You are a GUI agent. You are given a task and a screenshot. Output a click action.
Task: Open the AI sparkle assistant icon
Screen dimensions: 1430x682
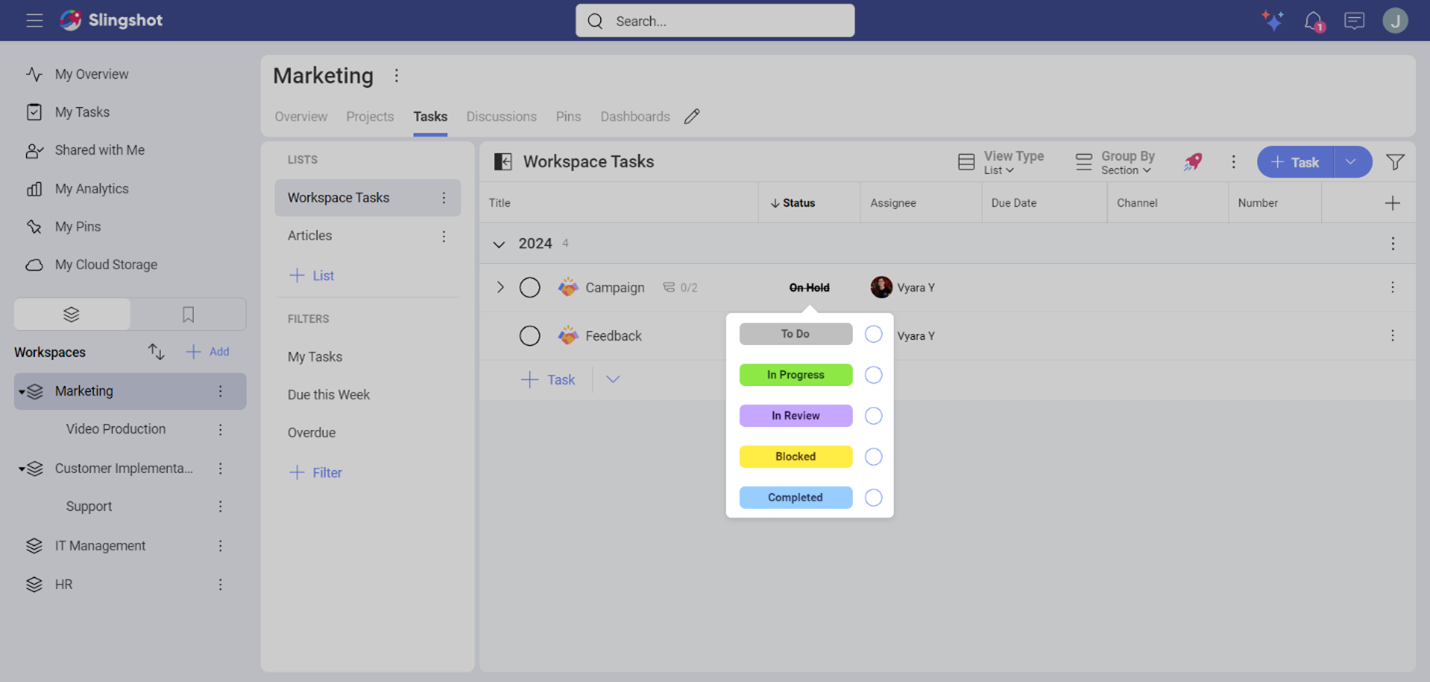click(1272, 20)
